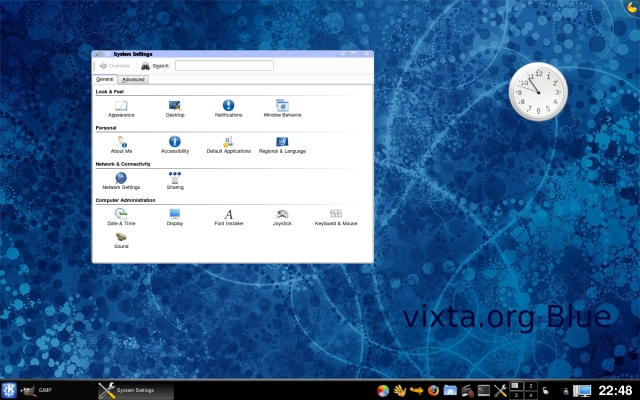Open Joystick settings
The width and height of the screenshot is (640, 400).
[282, 217]
